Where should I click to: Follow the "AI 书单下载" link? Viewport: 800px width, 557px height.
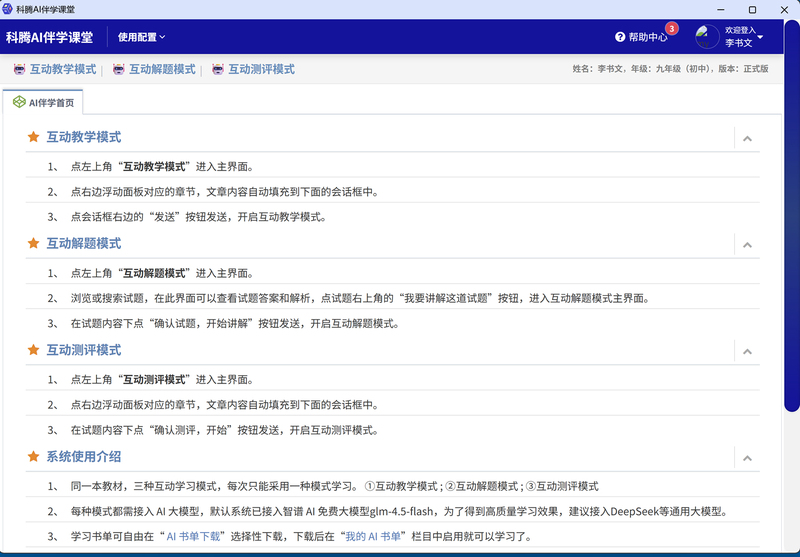pos(194,537)
